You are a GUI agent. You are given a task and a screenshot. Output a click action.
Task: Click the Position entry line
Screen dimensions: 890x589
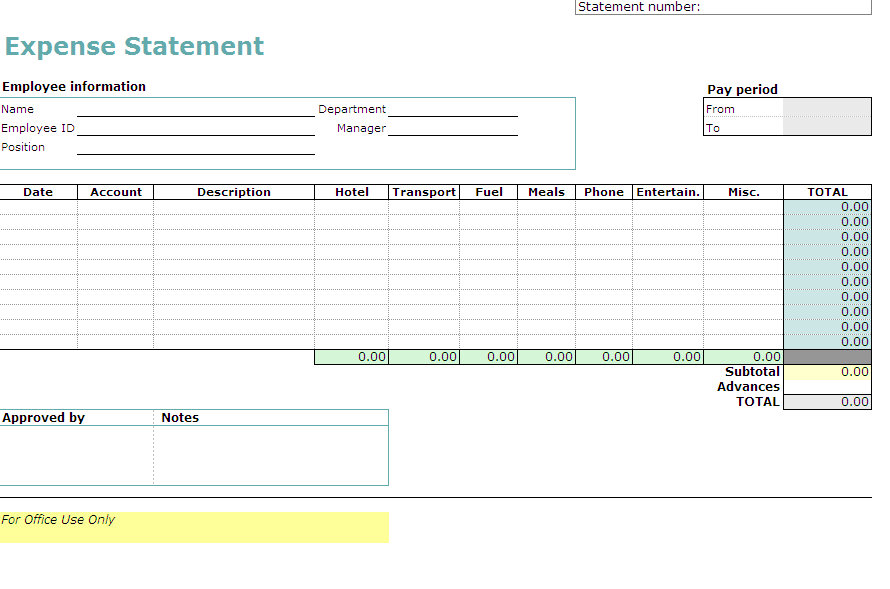pyautogui.click(x=196, y=148)
